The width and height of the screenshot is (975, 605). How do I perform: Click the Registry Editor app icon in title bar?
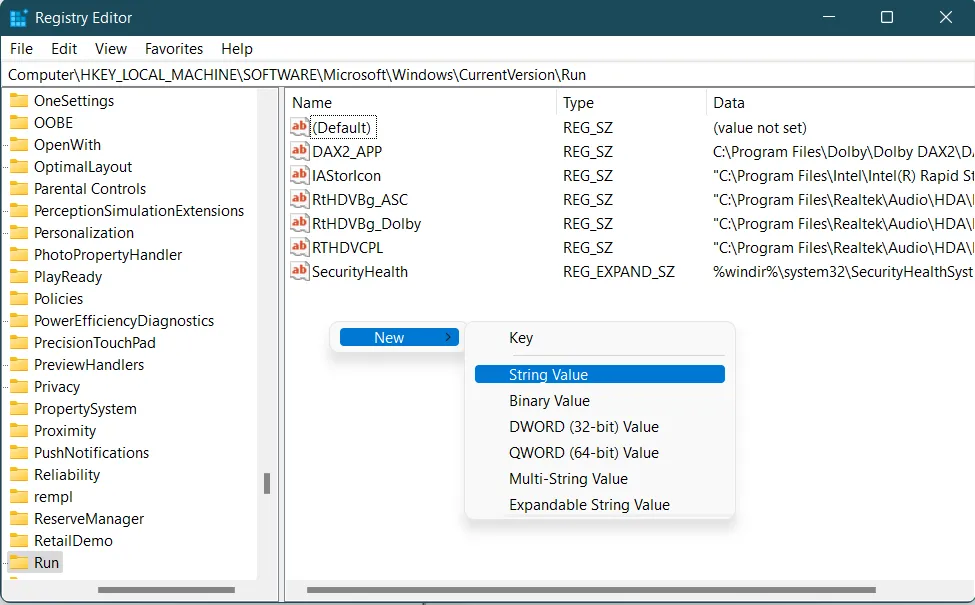coord(18,18)
